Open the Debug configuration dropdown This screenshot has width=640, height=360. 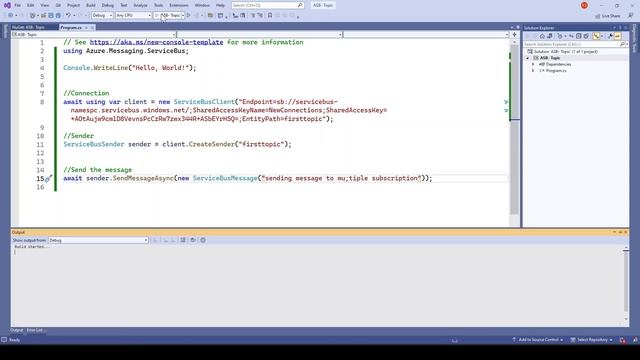(x=102, y=15)
